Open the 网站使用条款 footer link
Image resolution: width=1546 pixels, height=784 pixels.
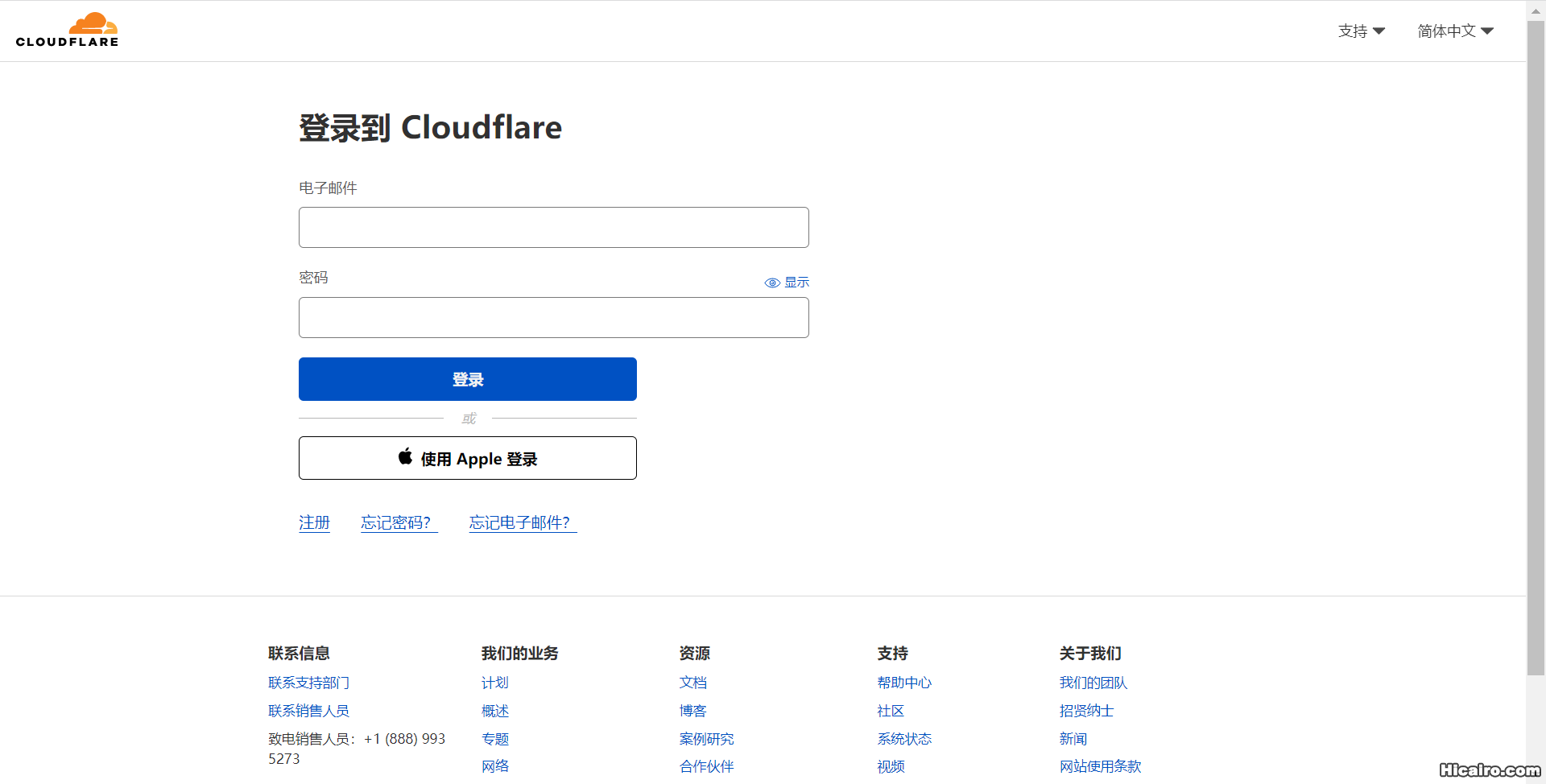click(1100, 766)
